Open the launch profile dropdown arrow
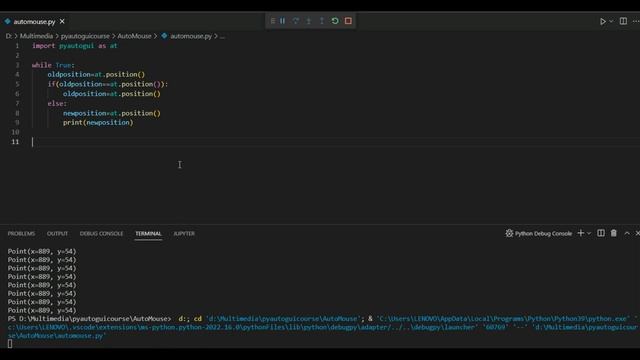 point(589,233)
